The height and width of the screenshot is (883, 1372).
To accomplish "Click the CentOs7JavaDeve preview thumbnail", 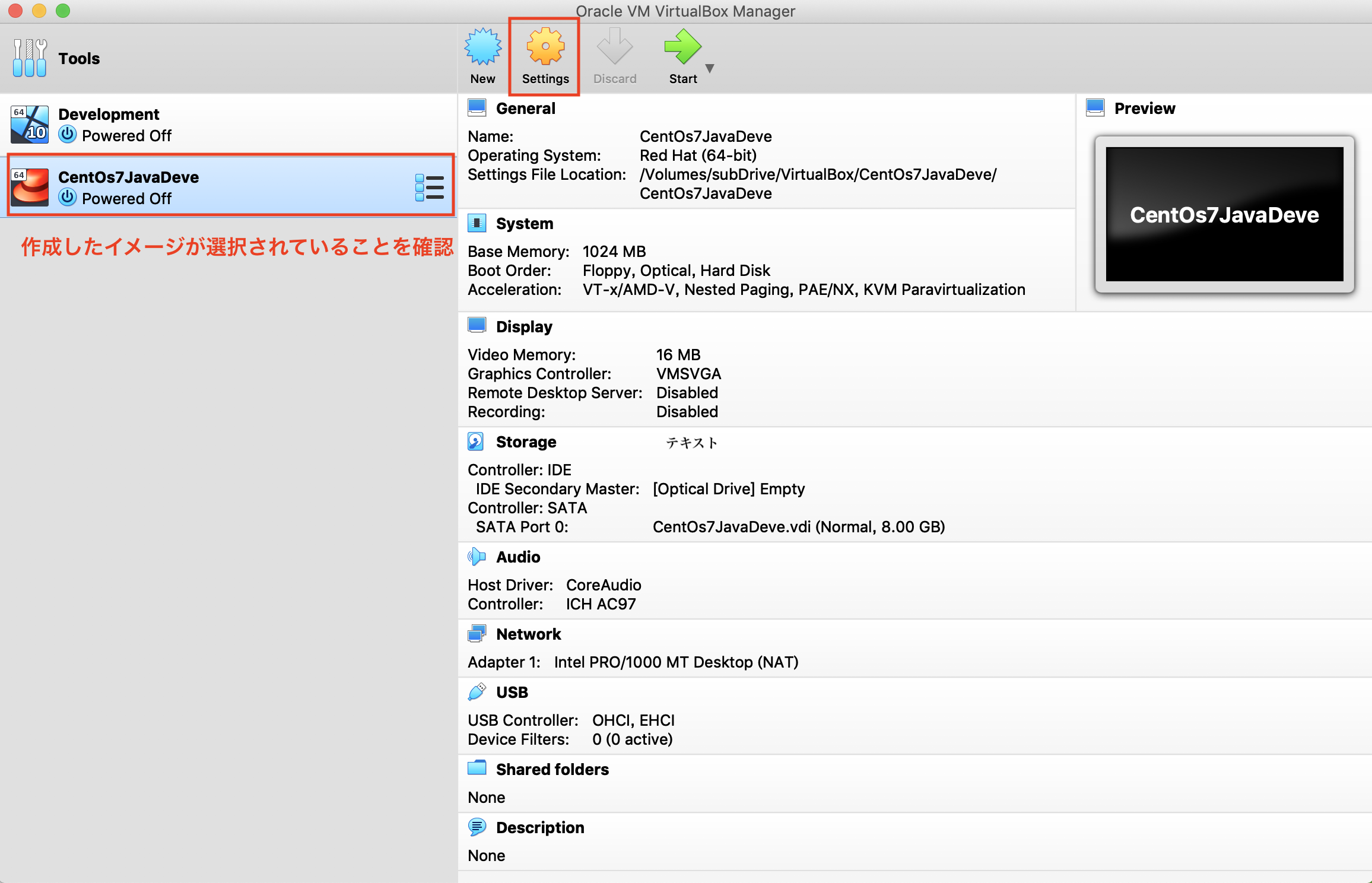I will [x=1224, y=214].
